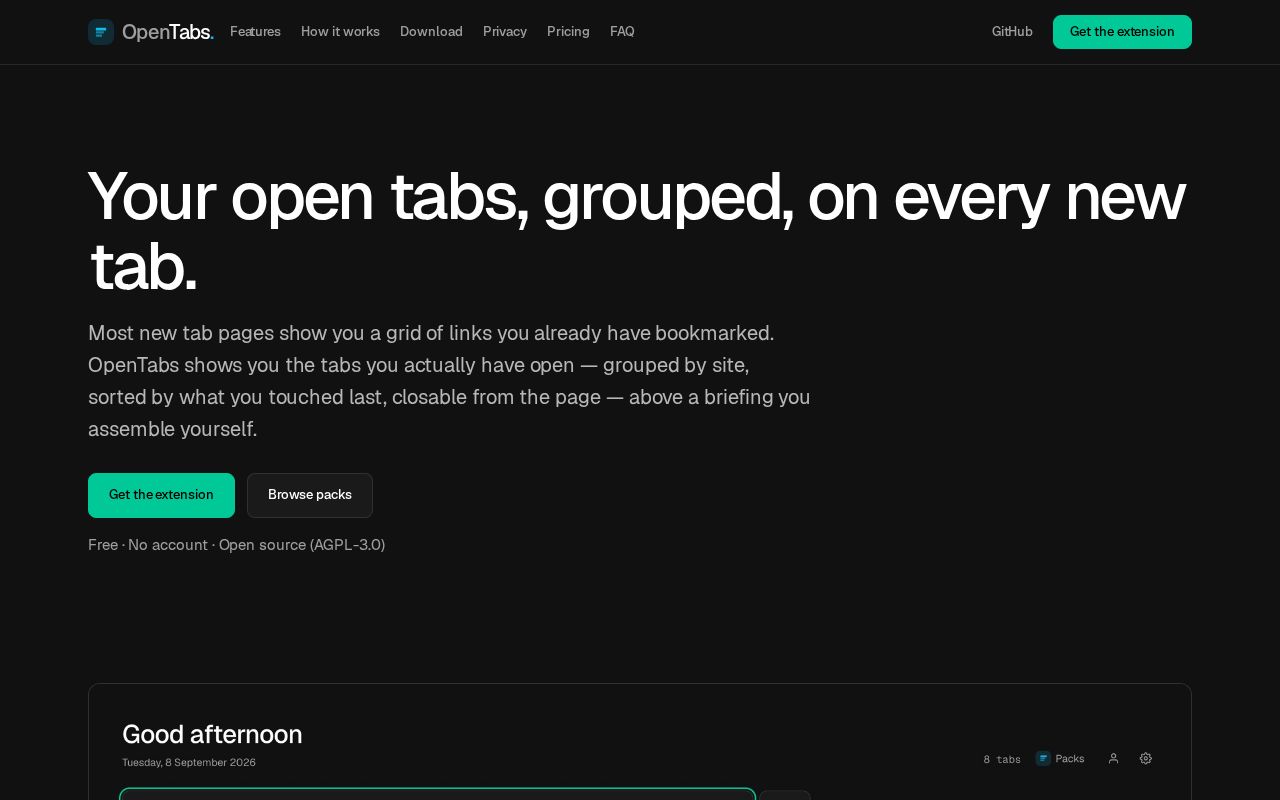Click the Browse packs button
1280x800 pixels.
pyautogui.click(x=310, y=495)
